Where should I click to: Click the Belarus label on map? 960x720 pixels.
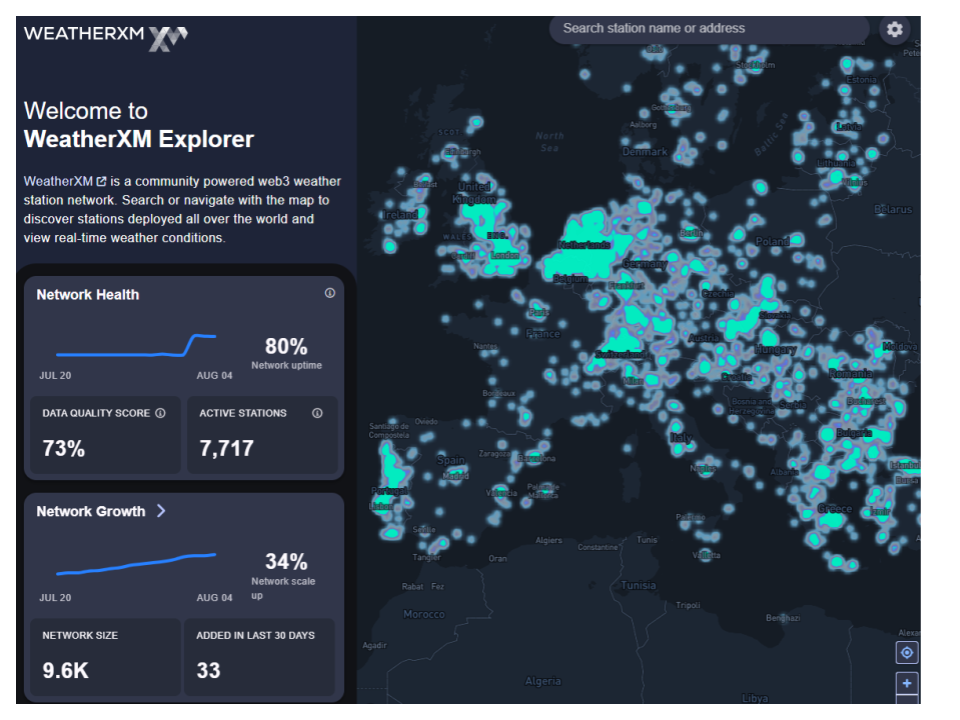click(x=893, y=209)
